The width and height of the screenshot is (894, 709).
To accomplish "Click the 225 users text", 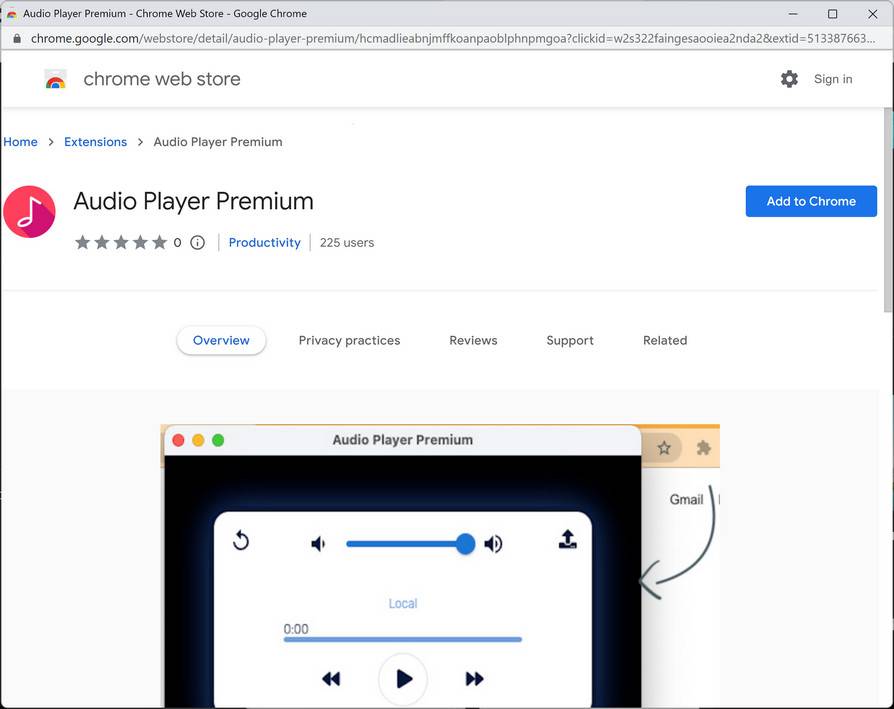I will 347,243.
